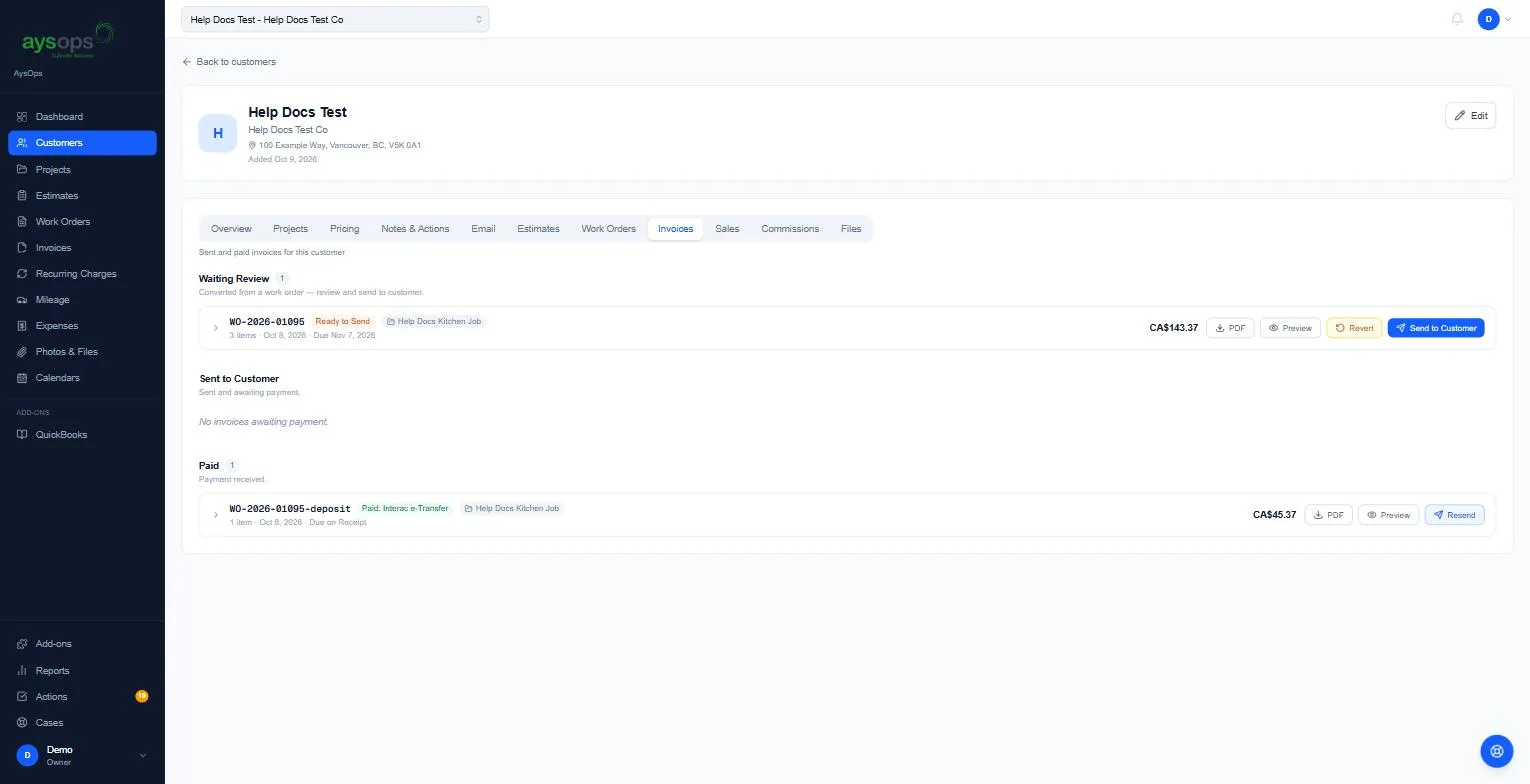Click the AysOps logo in sidebar
1530x784 pixels.
pos(68,41)
